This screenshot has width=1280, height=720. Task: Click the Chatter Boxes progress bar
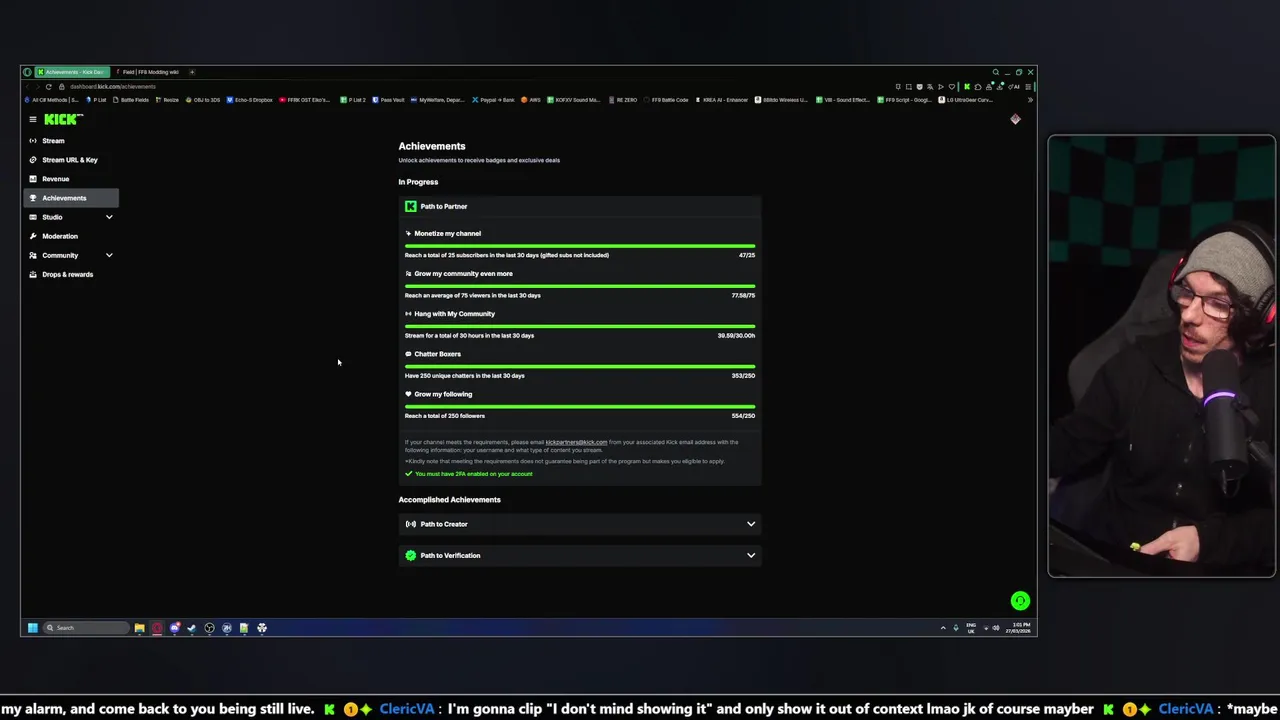(x=580, y=366)
